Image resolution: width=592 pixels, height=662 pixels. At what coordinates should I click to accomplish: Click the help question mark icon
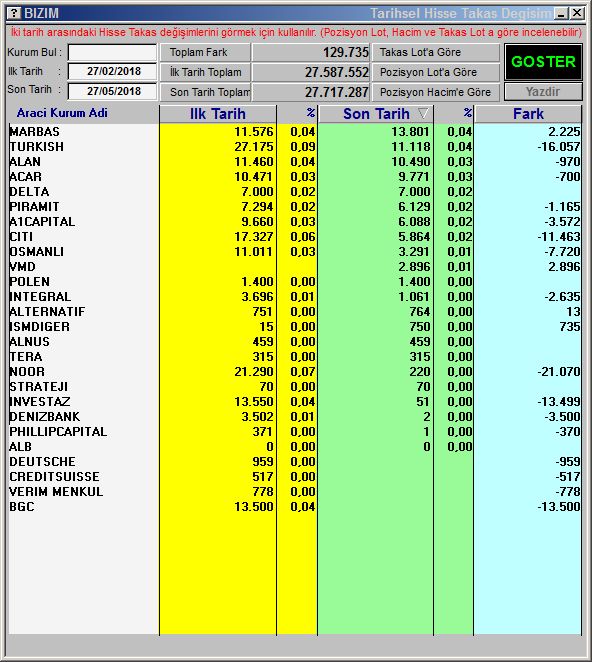click(14, 13)
